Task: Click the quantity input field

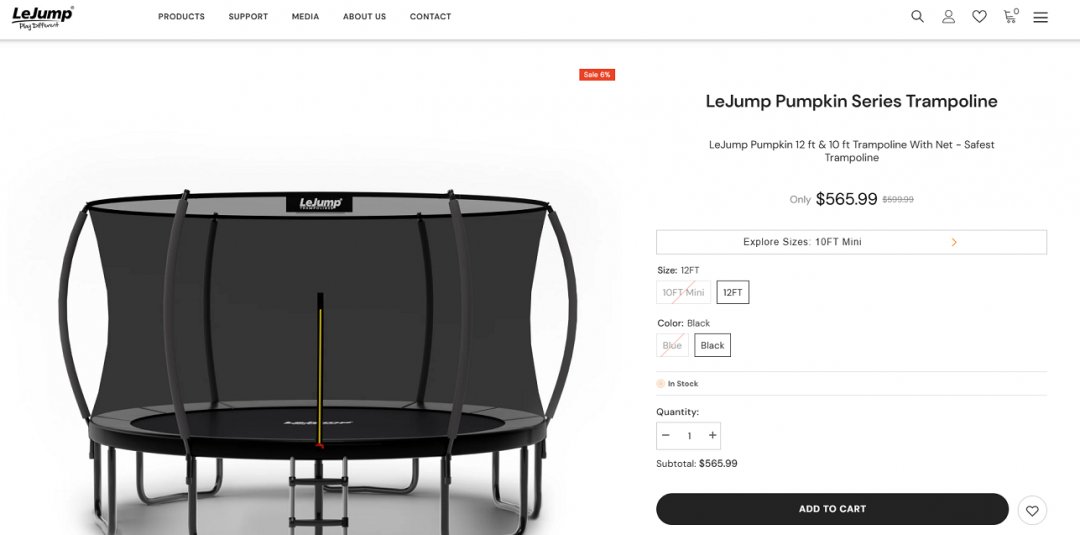Action: coord(689,436)
